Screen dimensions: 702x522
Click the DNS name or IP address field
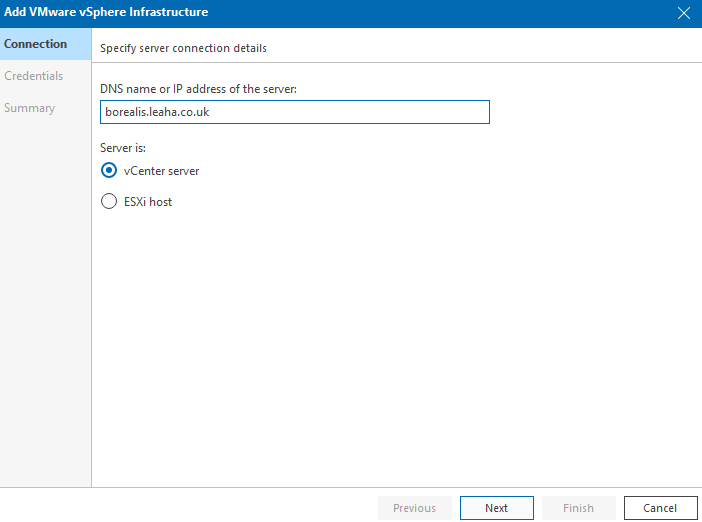tap(295, 112)
